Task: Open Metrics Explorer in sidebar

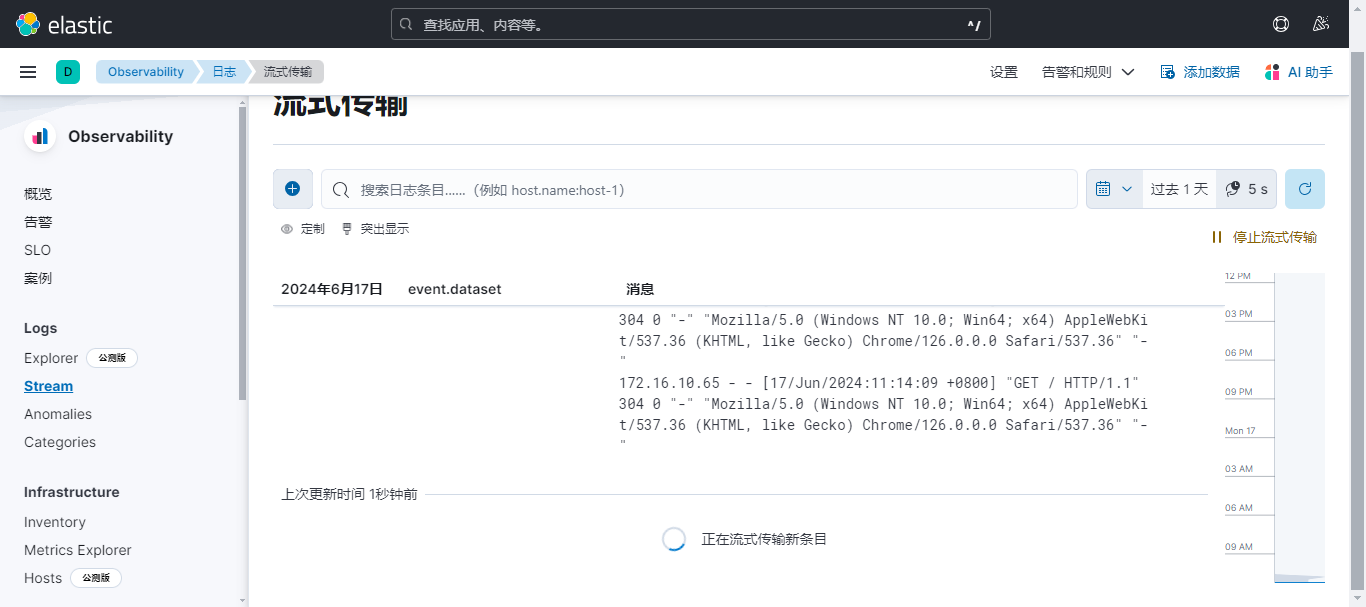Action: pos(78,550)
